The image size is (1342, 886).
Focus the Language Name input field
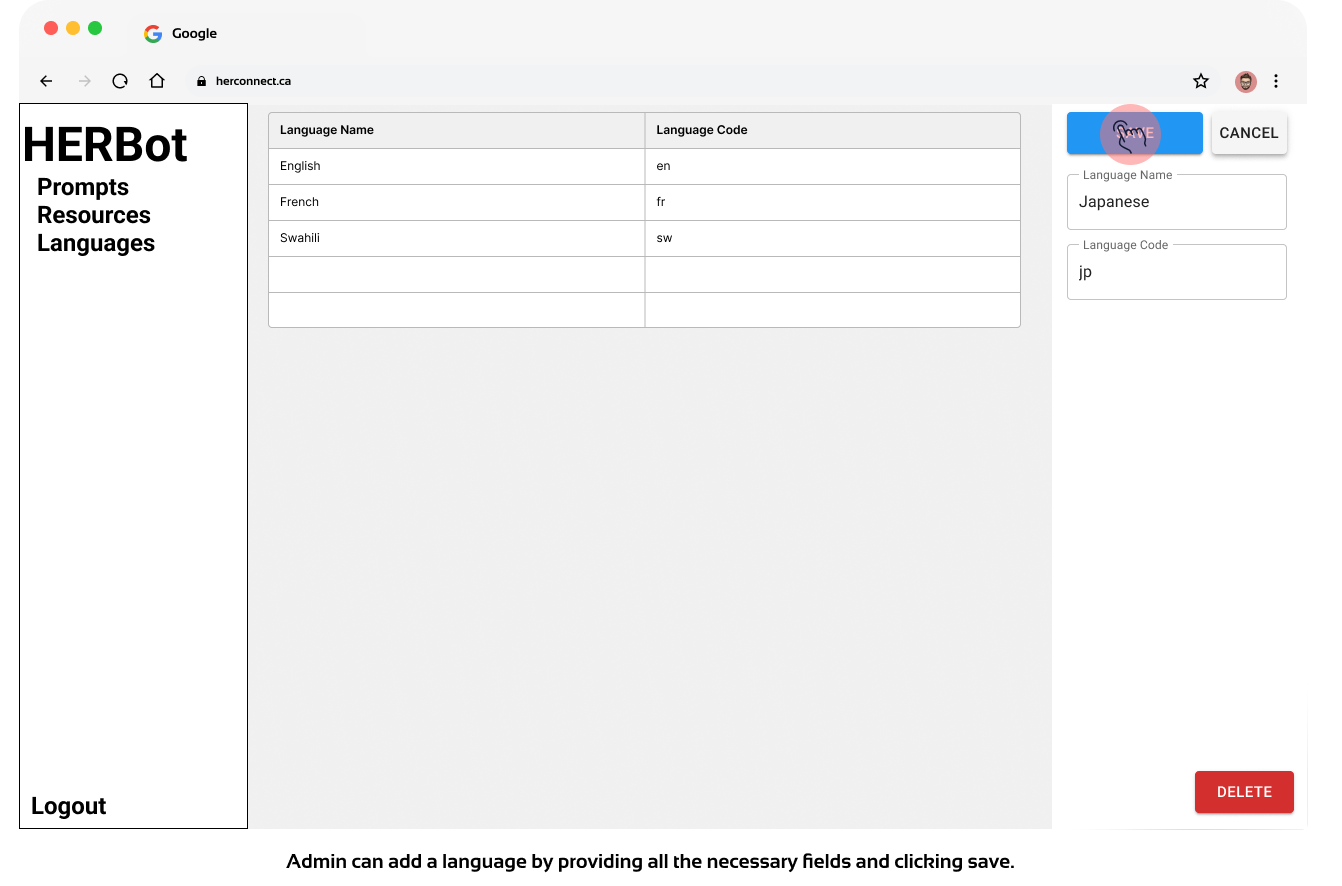[x=1176, y=203]
